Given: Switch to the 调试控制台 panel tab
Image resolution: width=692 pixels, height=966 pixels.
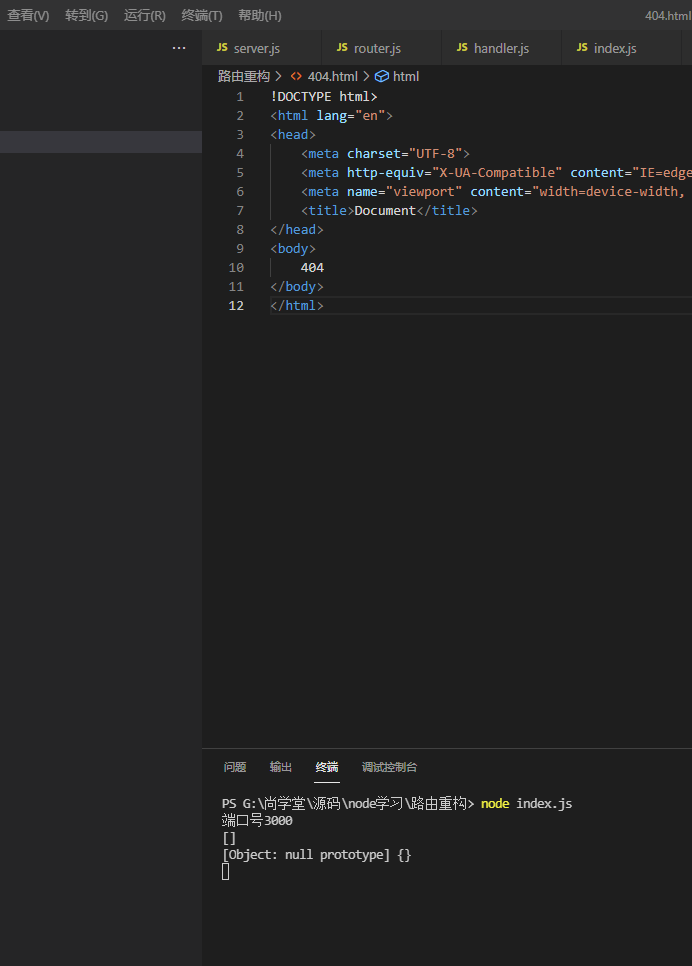Looking at the screenshot, I should coord(389,767).
